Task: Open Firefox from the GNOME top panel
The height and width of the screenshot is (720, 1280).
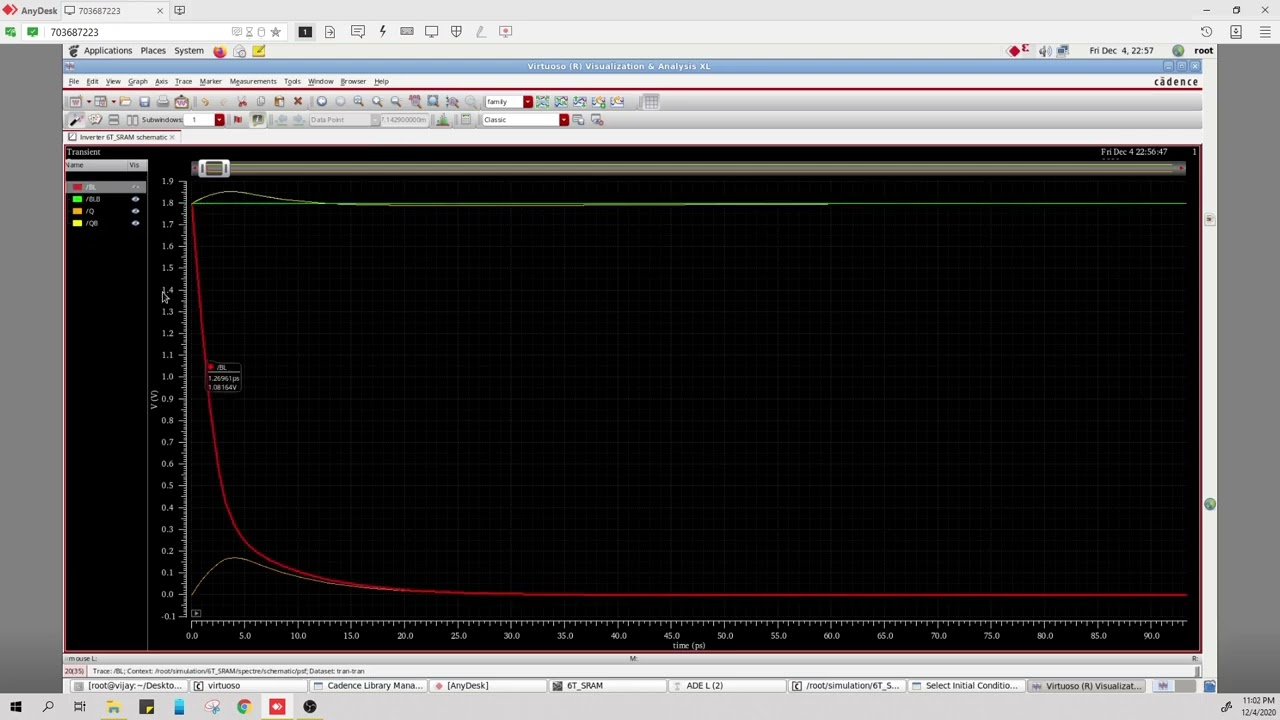Action: point(219,51)
